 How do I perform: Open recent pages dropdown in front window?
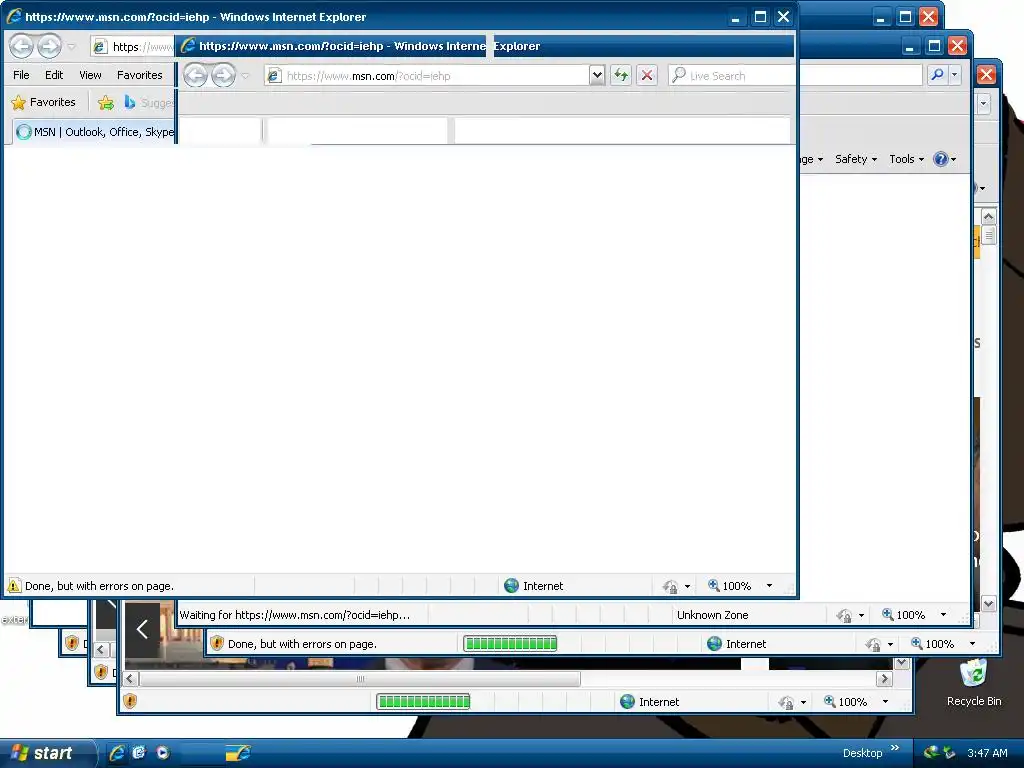(71, 47)
